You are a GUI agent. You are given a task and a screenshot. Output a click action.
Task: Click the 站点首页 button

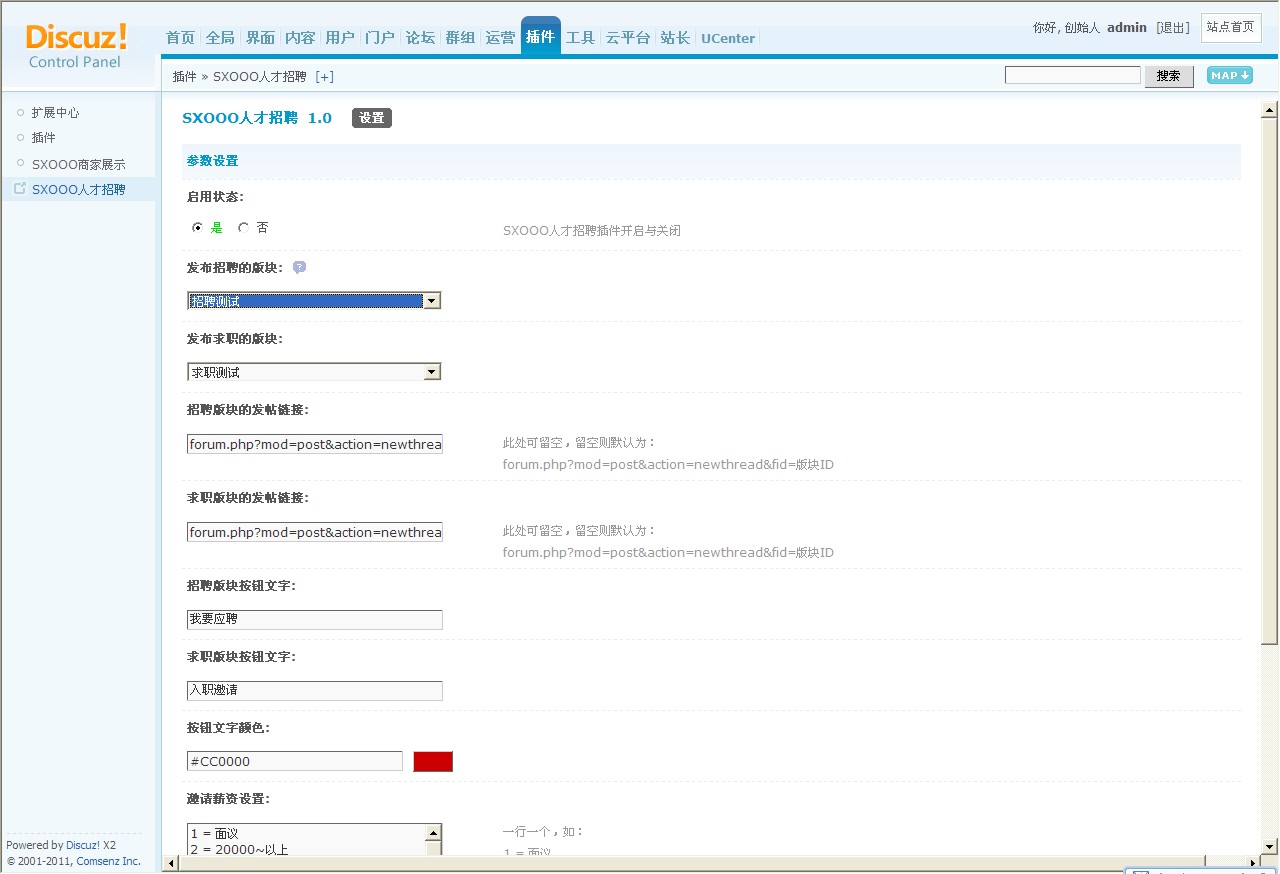[x=1230, y=27]
